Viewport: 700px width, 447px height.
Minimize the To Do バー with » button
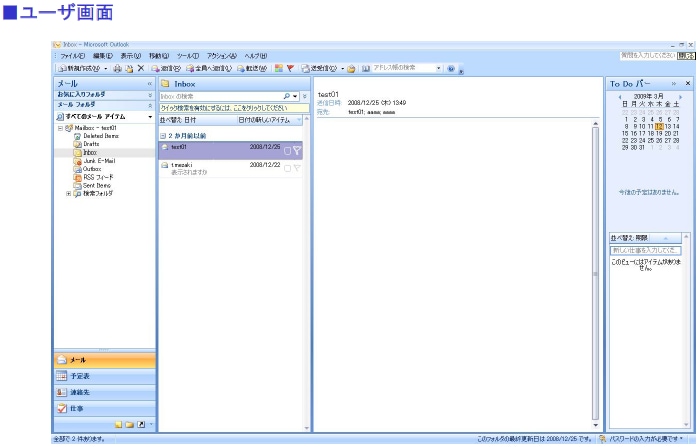(x=674, y=84)
